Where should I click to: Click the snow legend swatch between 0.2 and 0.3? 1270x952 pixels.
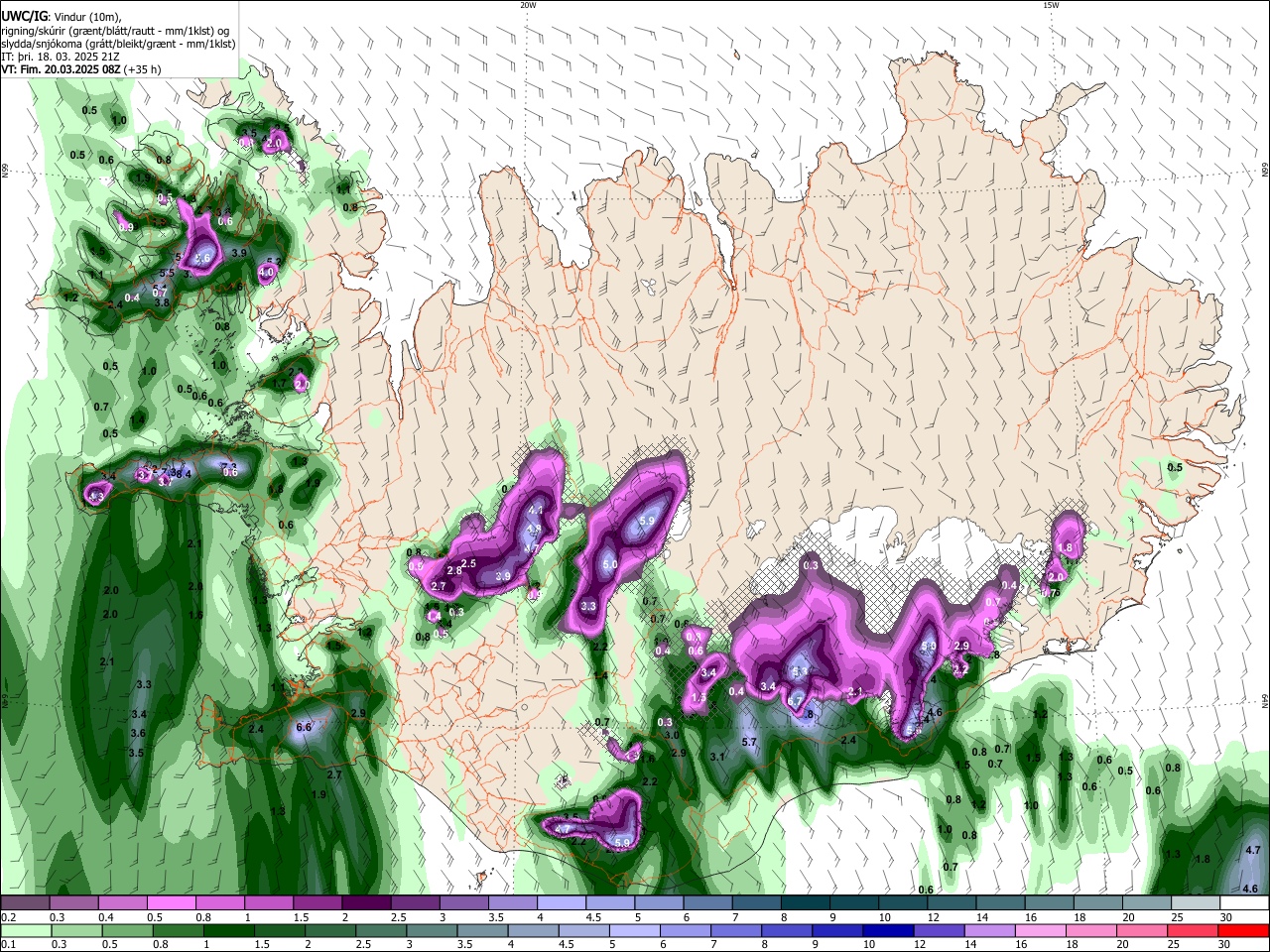click(25, 902)
